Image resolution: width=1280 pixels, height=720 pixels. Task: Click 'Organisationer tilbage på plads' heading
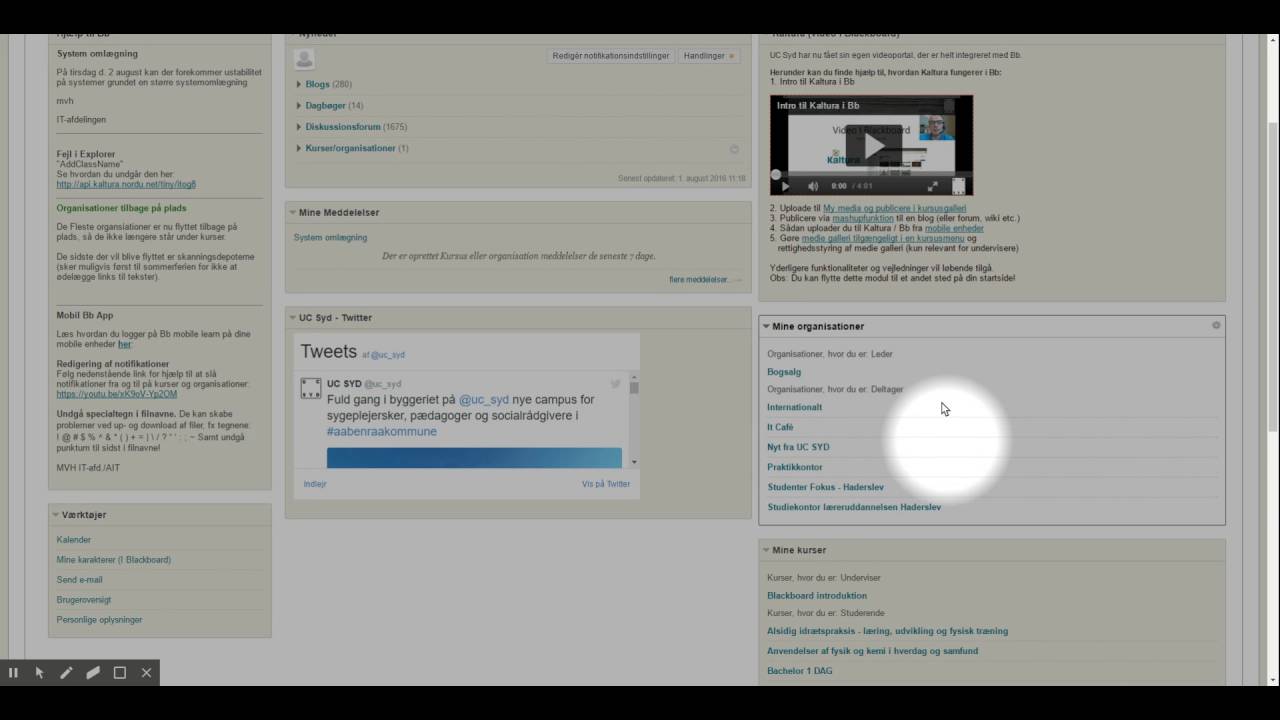click(x=121, y=209)
